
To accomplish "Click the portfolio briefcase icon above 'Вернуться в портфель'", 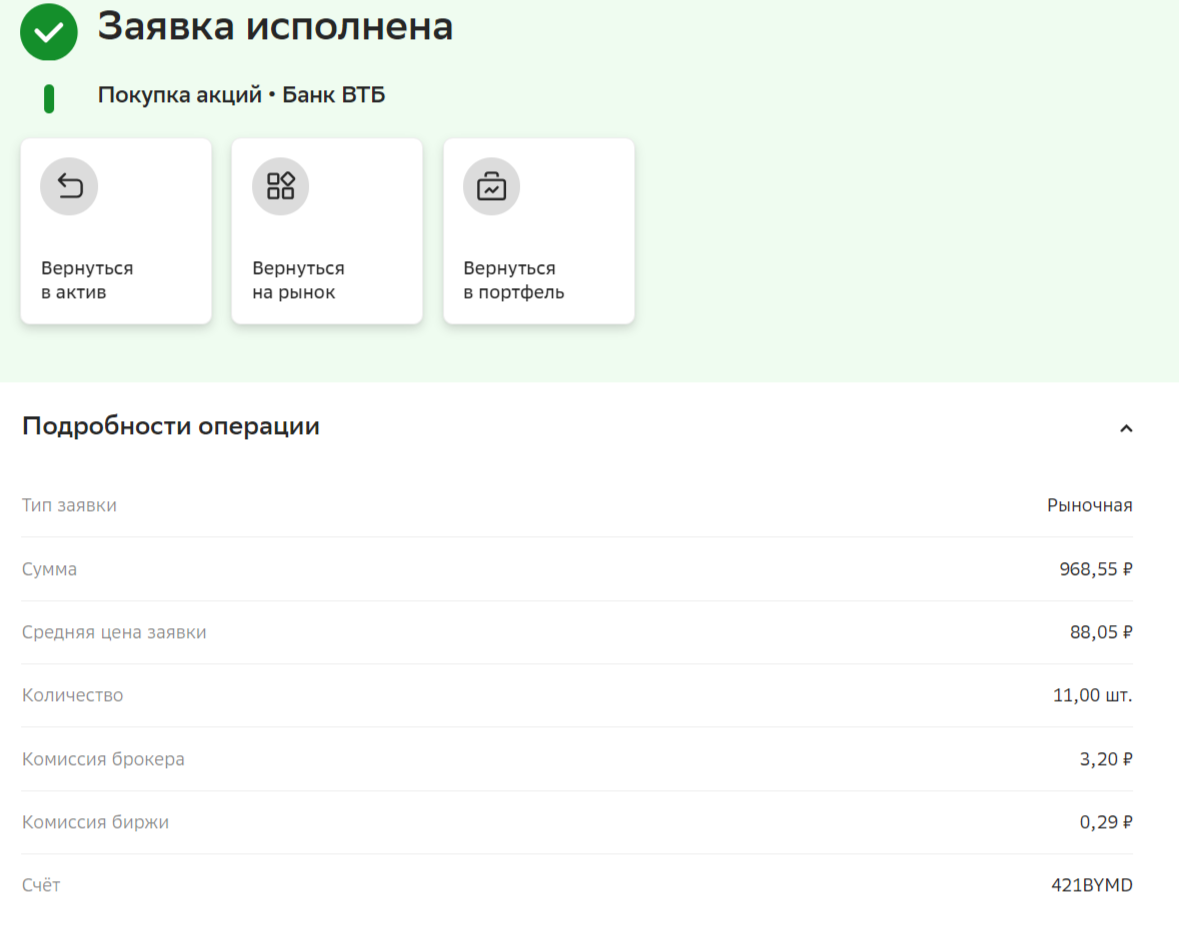I will coord(491,186).
